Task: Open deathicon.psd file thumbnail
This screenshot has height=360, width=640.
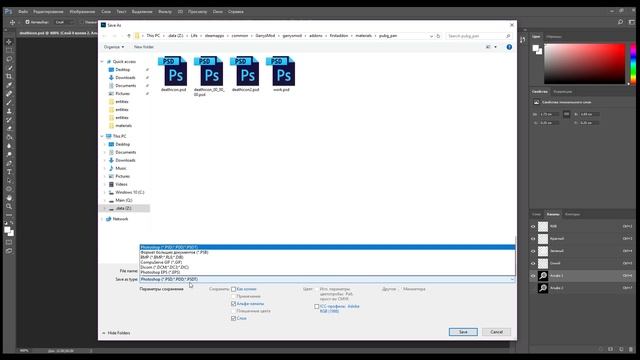Action: 174,71
